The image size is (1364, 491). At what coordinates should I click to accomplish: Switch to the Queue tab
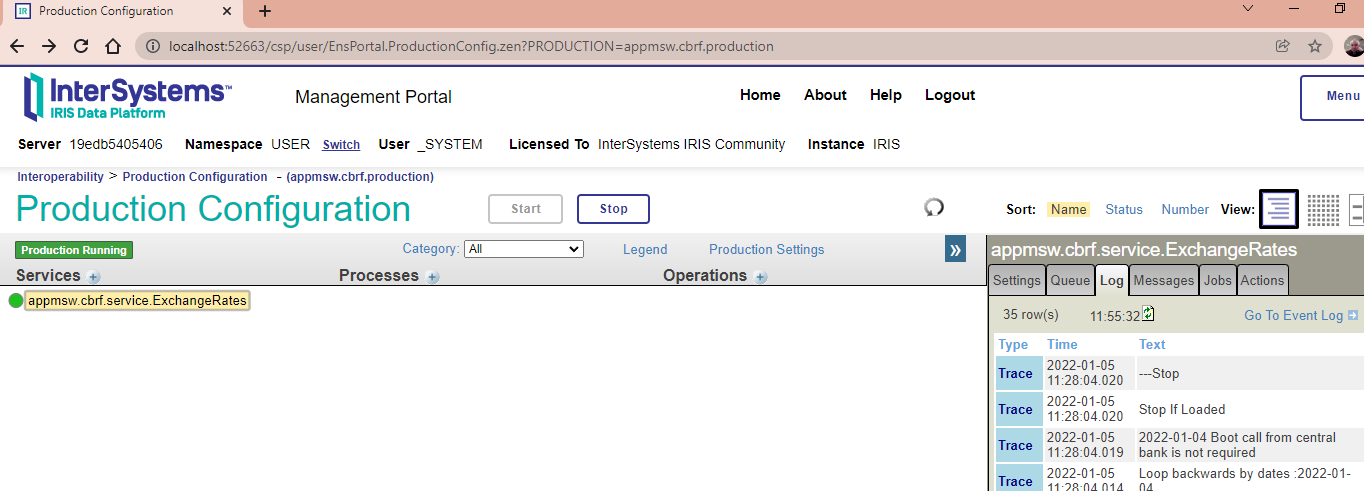tap(1070, 280)
